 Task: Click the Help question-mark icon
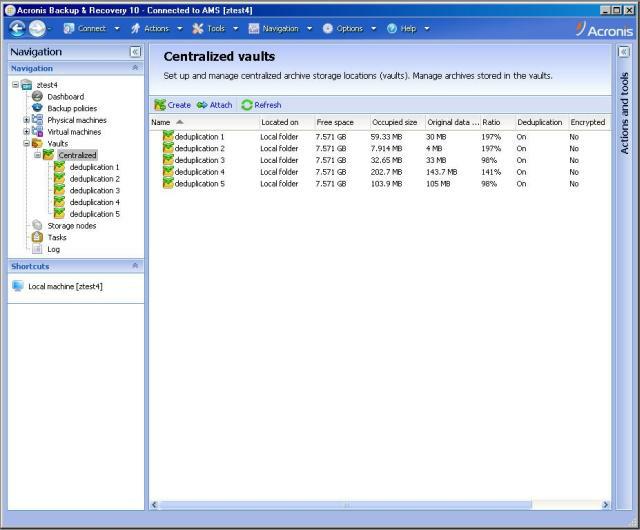(x=392, y=28)
